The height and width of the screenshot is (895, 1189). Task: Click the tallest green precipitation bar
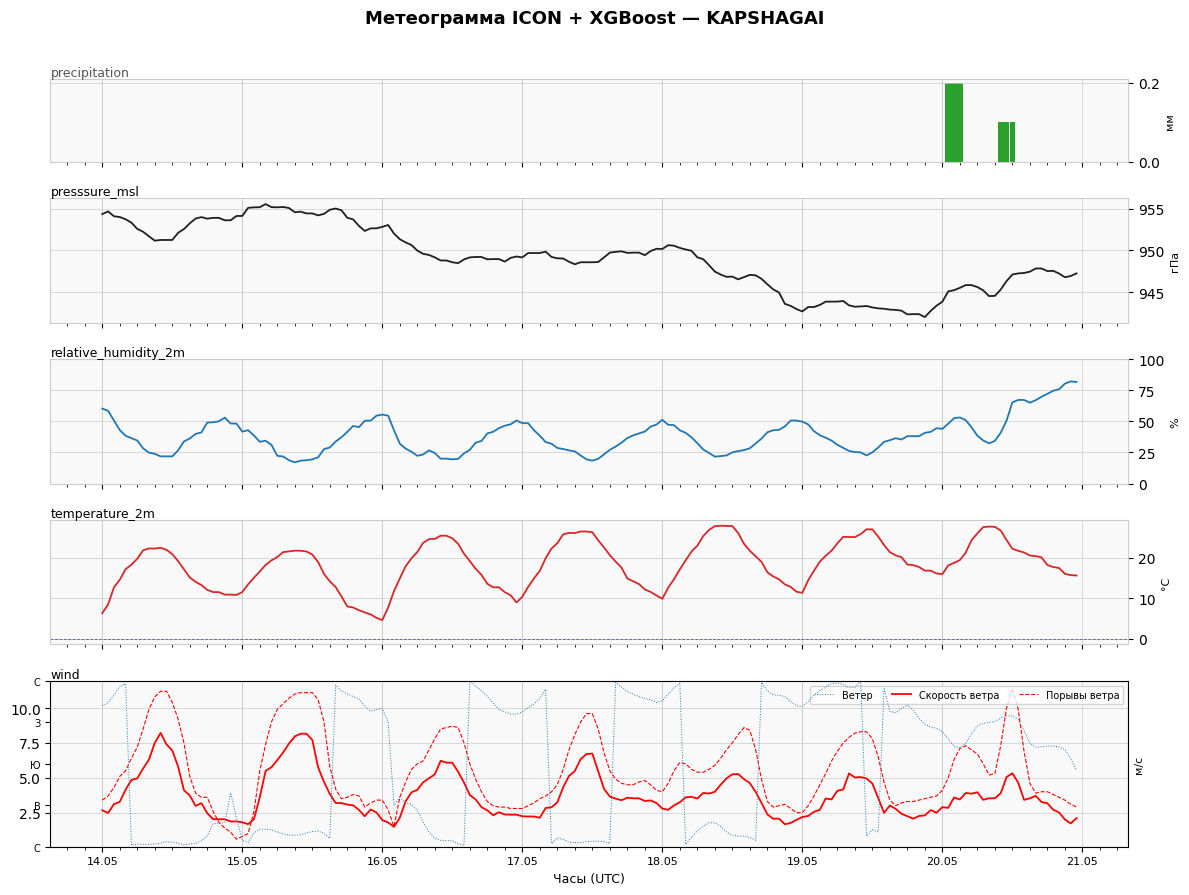coord(953,123)
